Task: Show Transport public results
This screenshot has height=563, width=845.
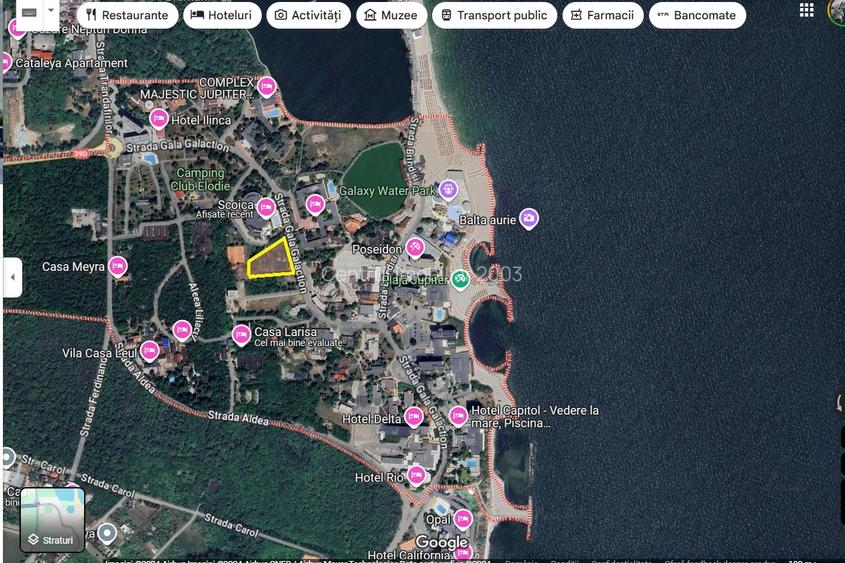Action: pyautogui.click(x=494, y=15)
